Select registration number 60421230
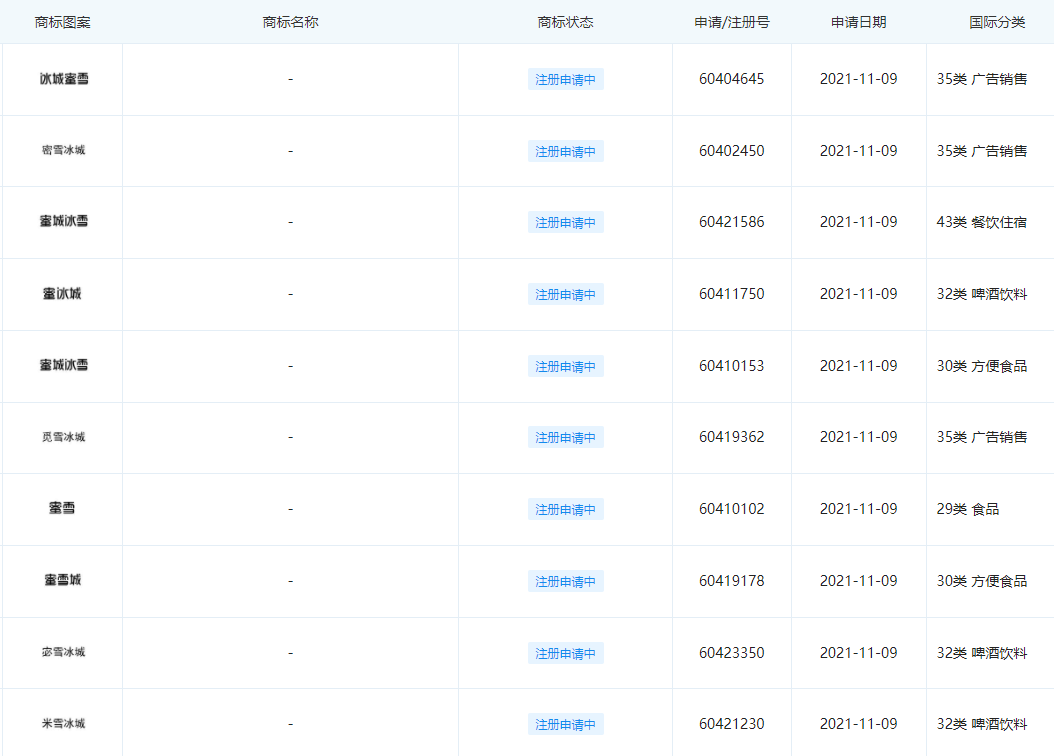 [x=731, y=724]
